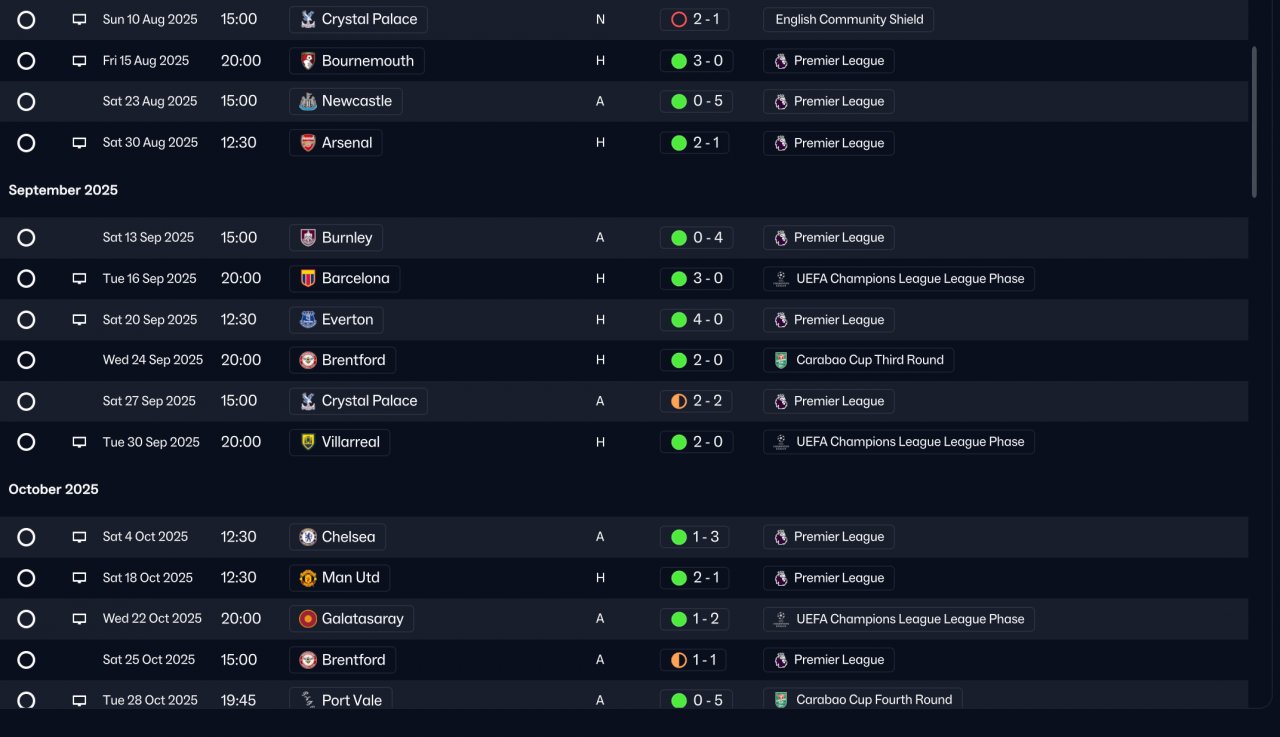Screen dimensions: 1280x737
Task: Click the October 2025 month header
Action: pos(54,489)
